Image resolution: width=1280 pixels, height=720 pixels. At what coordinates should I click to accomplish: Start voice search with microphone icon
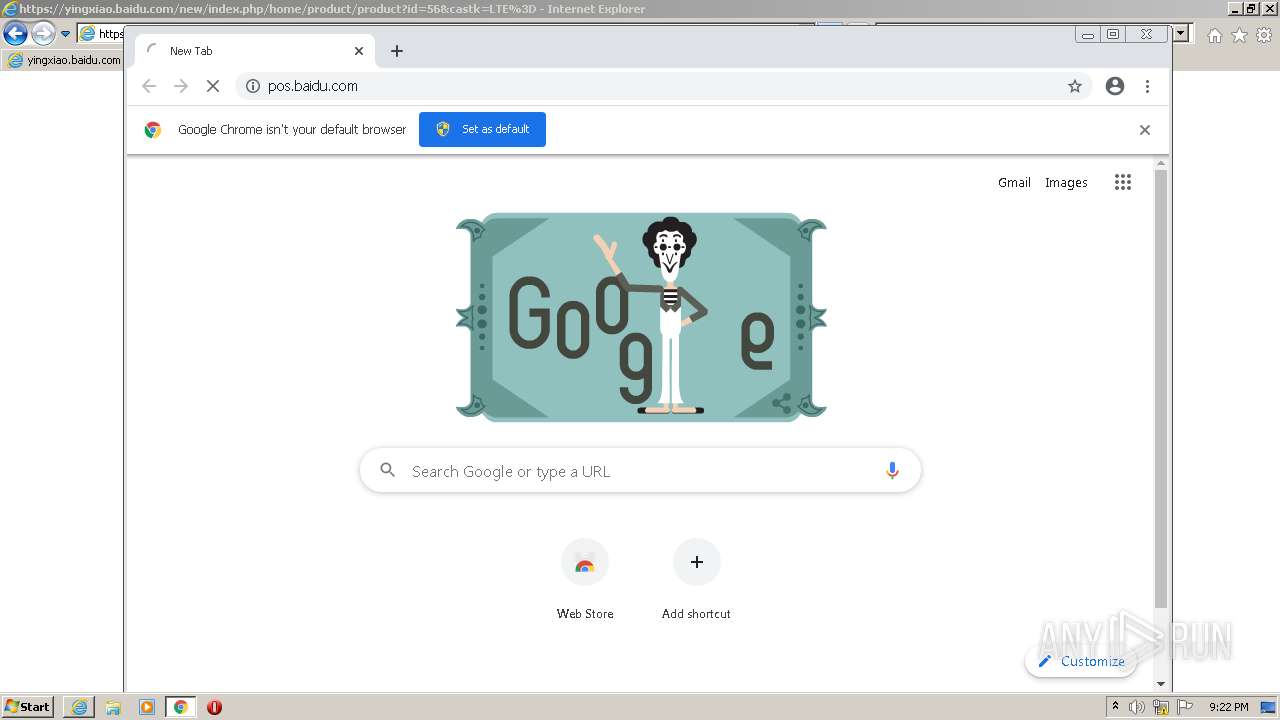click(x=892, y=471)
